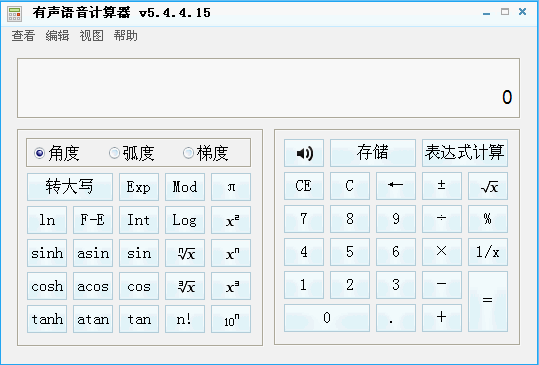Click the multiplication × button
Viewport: 539px width, 365px height.
[442, 252]
